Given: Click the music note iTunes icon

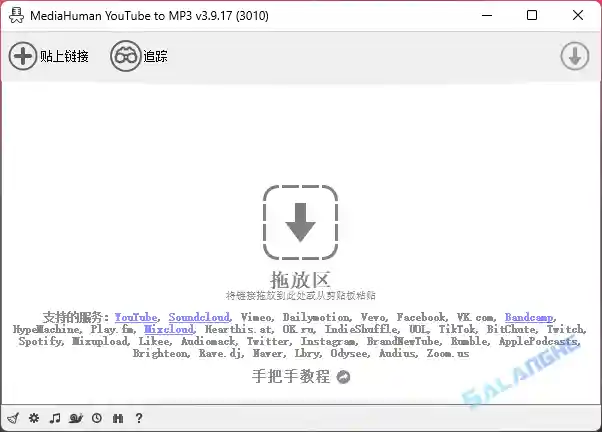Looking at the screenshot, I should [55, 418].
